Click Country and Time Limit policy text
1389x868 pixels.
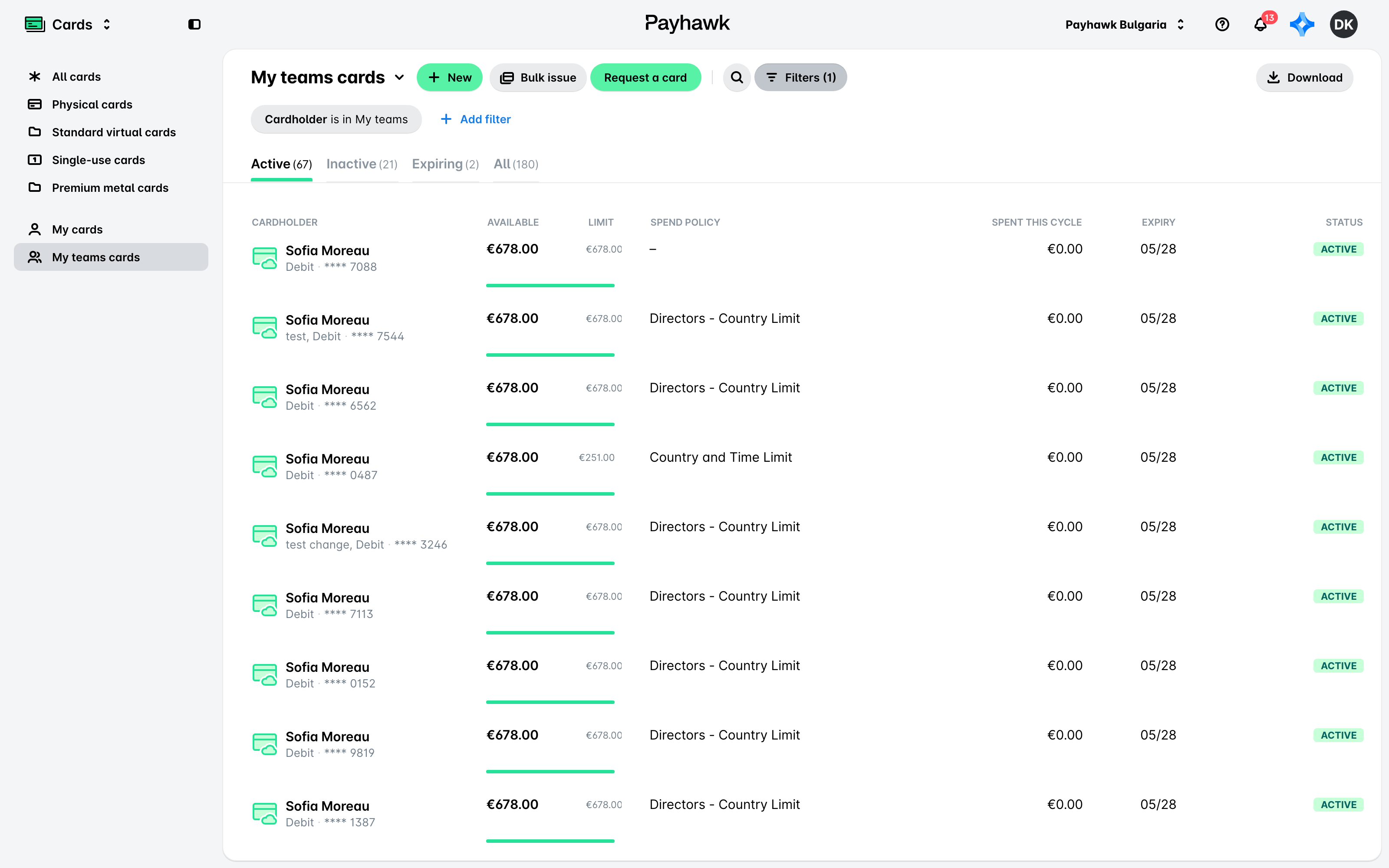(721, 457)
